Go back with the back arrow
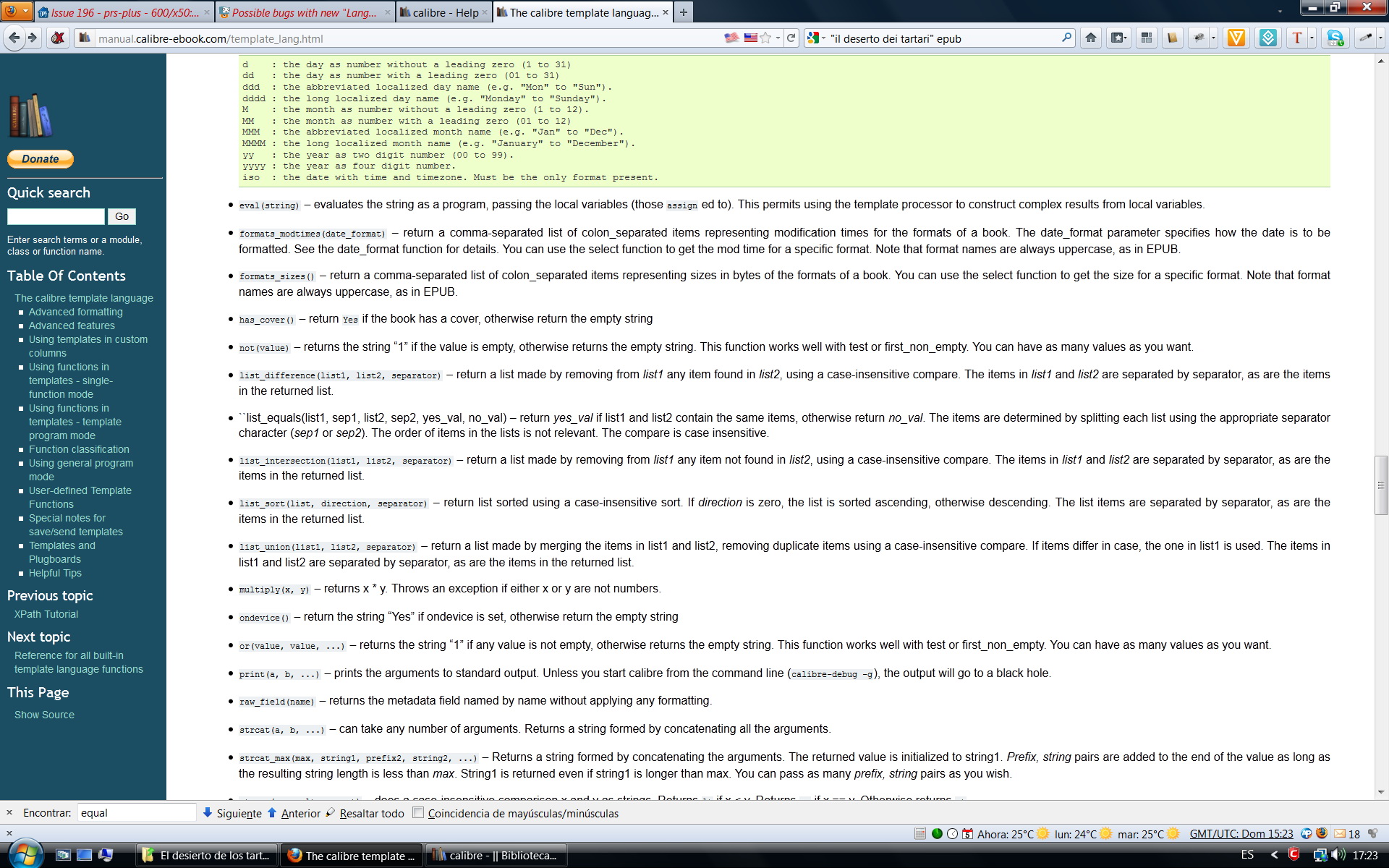 (14, 38)
